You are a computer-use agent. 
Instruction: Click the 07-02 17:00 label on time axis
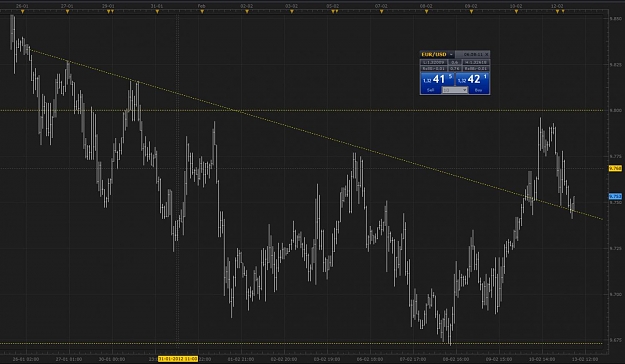[413, 359]
